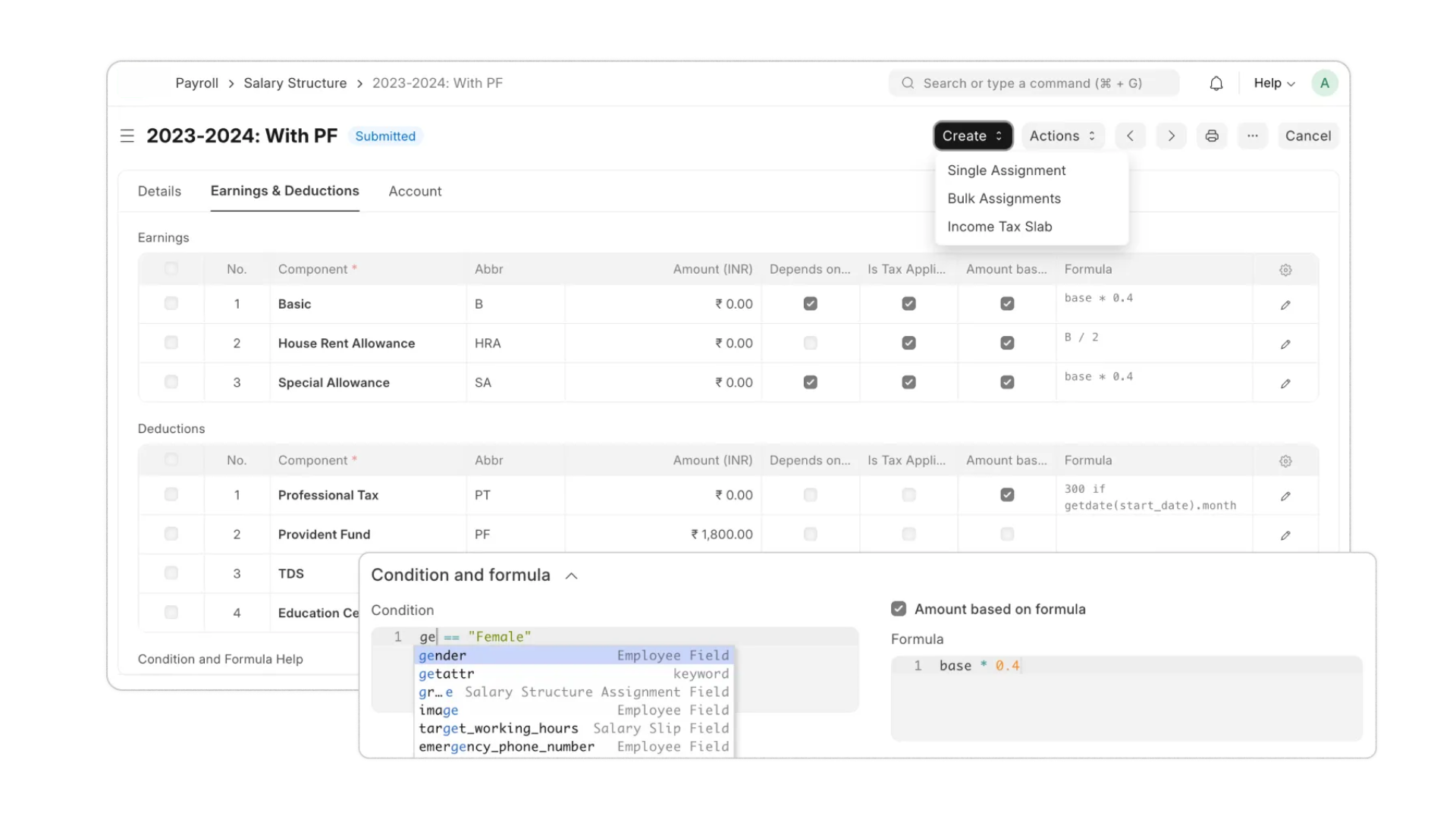This screenshot has height=819, width=1456.
Task: Edit Special Allowance row pencil
Action: pyautogui.click(x=1285, y=384)
